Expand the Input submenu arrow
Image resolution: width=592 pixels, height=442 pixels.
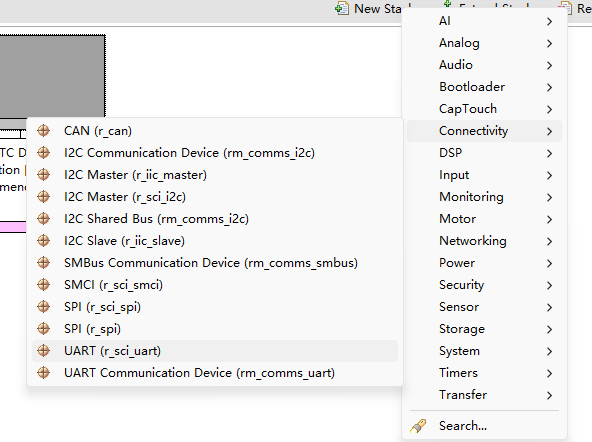pyautogui.click(x=549, y=175)
